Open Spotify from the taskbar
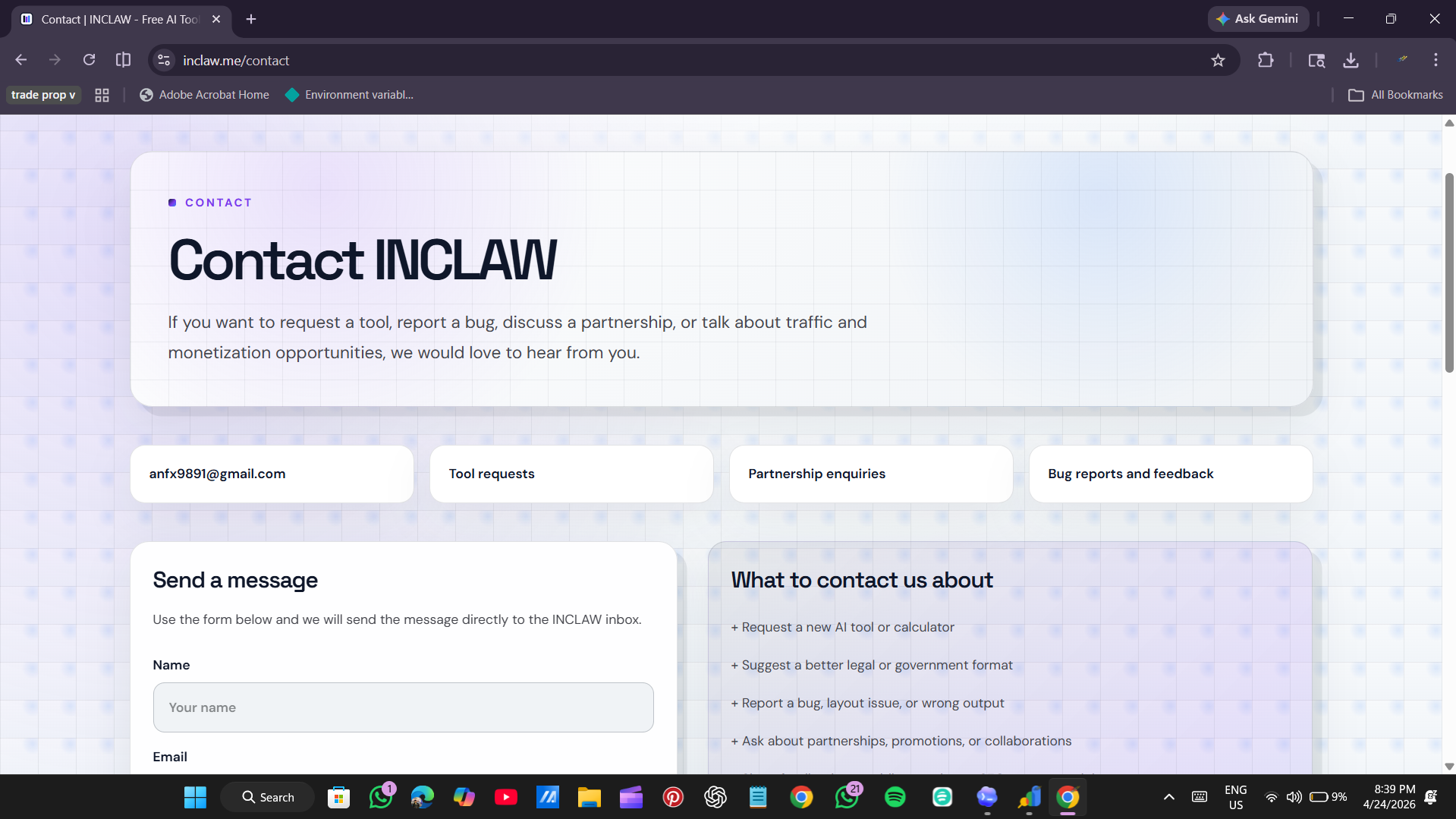 pyautogui.click(x=895, y=797)
